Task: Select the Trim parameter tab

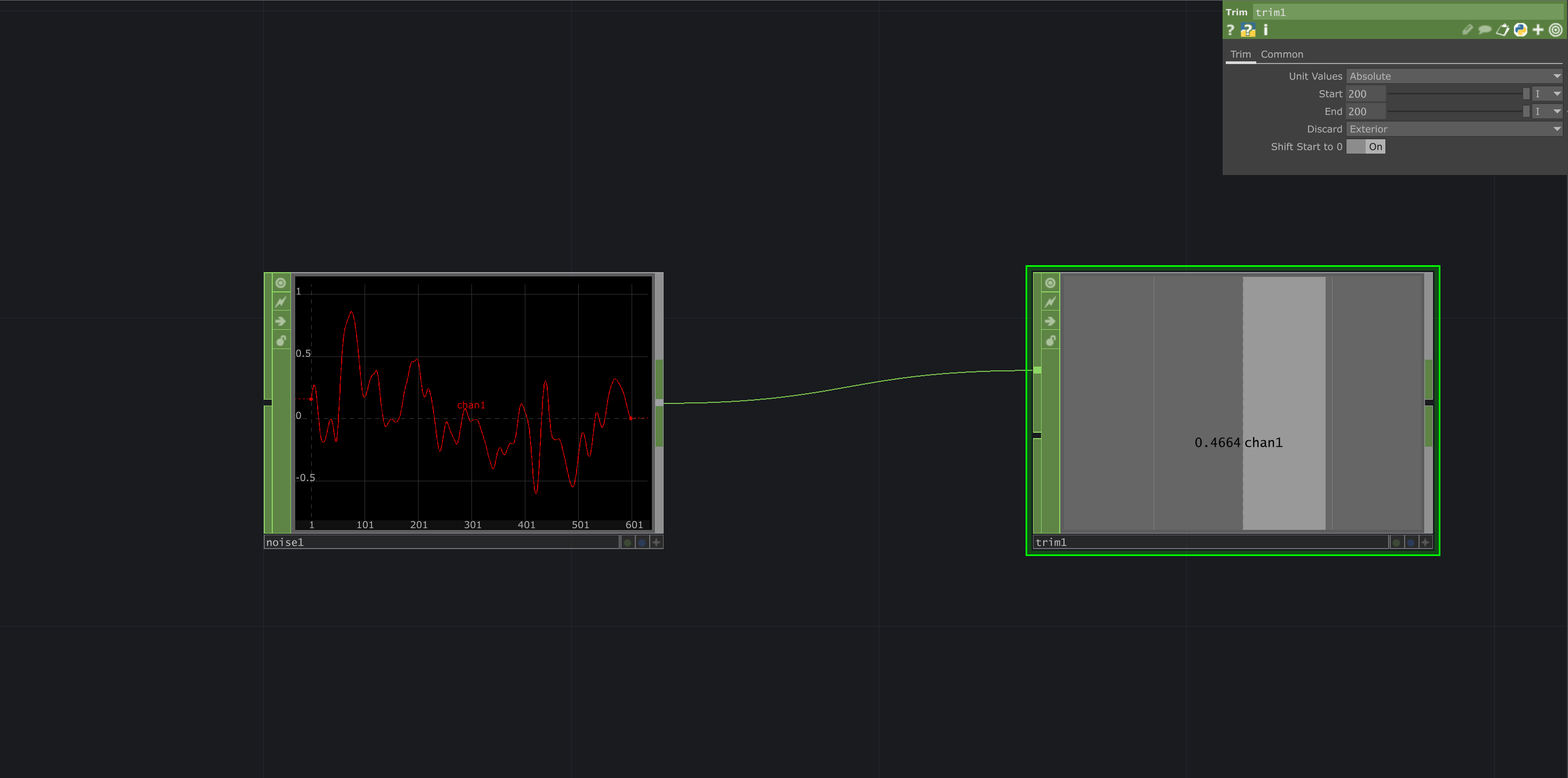Action: (1240, 54)
